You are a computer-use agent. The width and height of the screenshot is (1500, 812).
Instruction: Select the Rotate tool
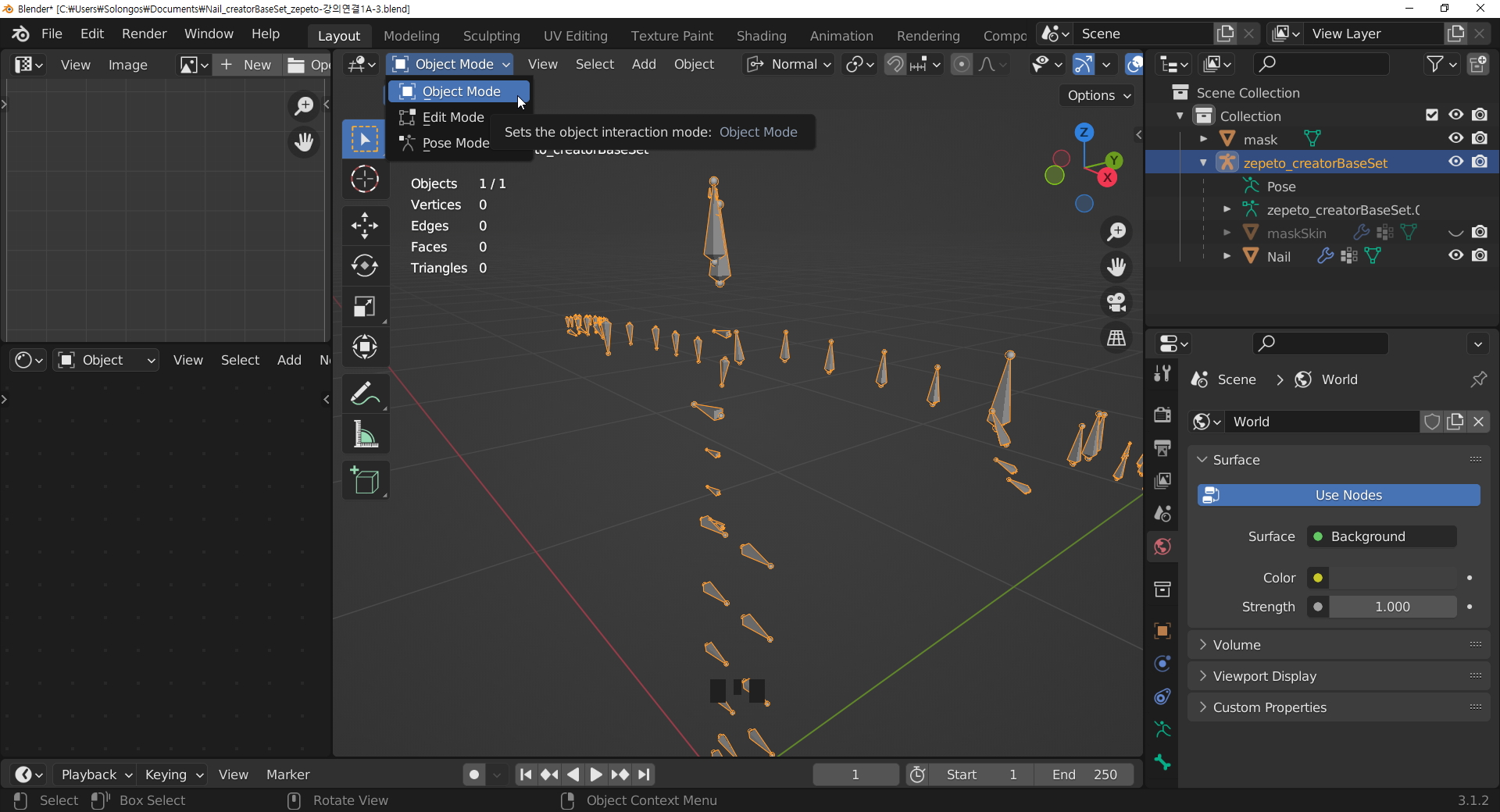pyautogui.click(x=364, y=266)
